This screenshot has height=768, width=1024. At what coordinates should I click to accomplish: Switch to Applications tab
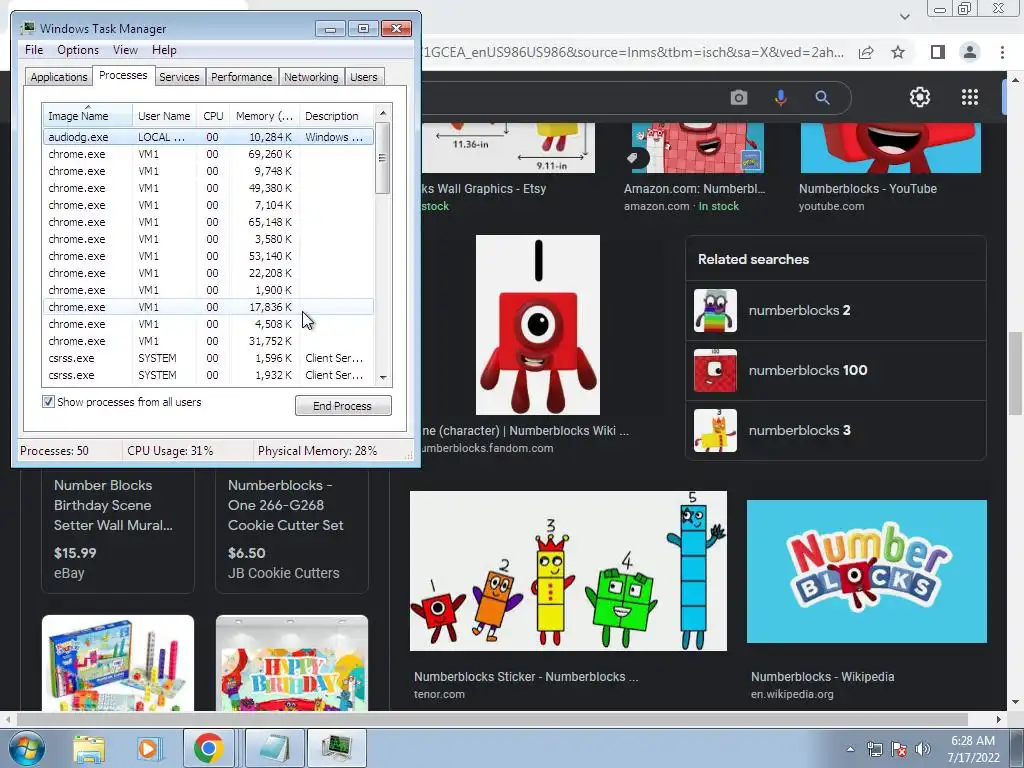59,77
